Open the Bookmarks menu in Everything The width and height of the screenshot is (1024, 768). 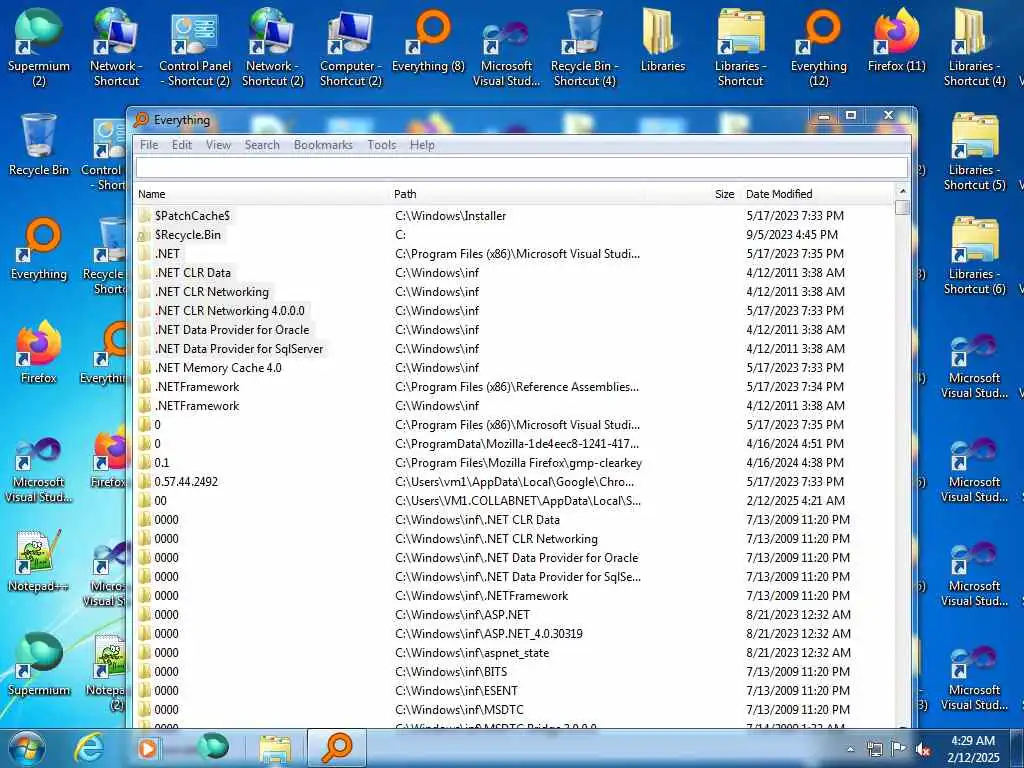coord(323,145)
